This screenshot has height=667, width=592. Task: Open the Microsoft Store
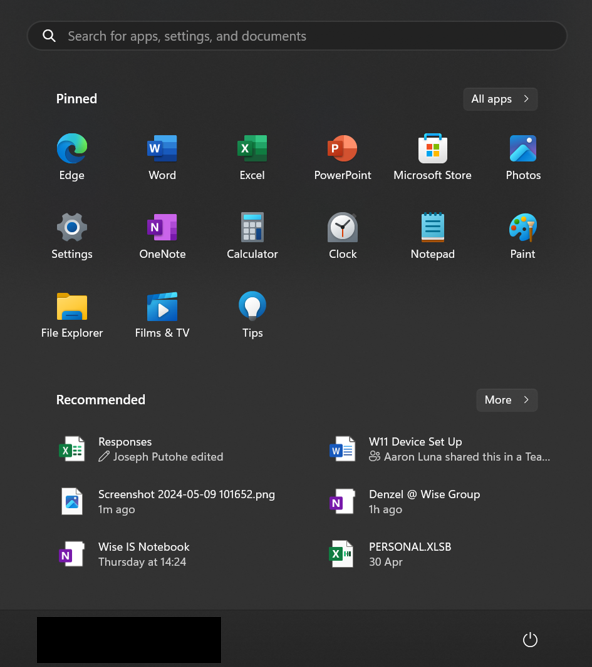coord(433,156)
